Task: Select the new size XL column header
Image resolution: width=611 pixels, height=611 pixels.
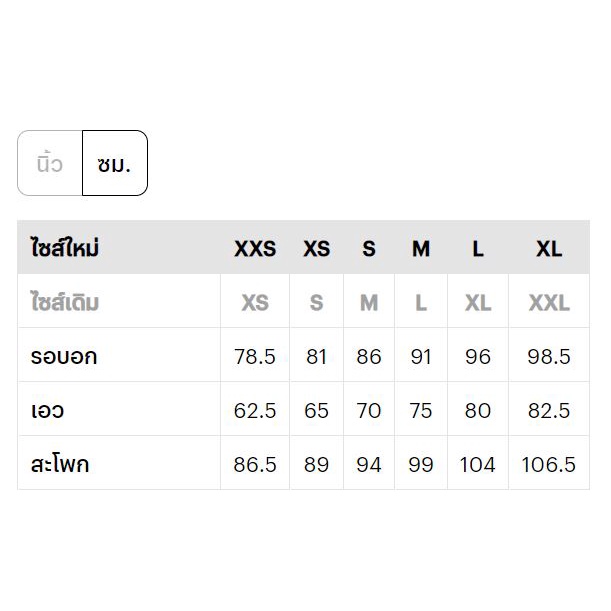Action: tap(549, 249)
